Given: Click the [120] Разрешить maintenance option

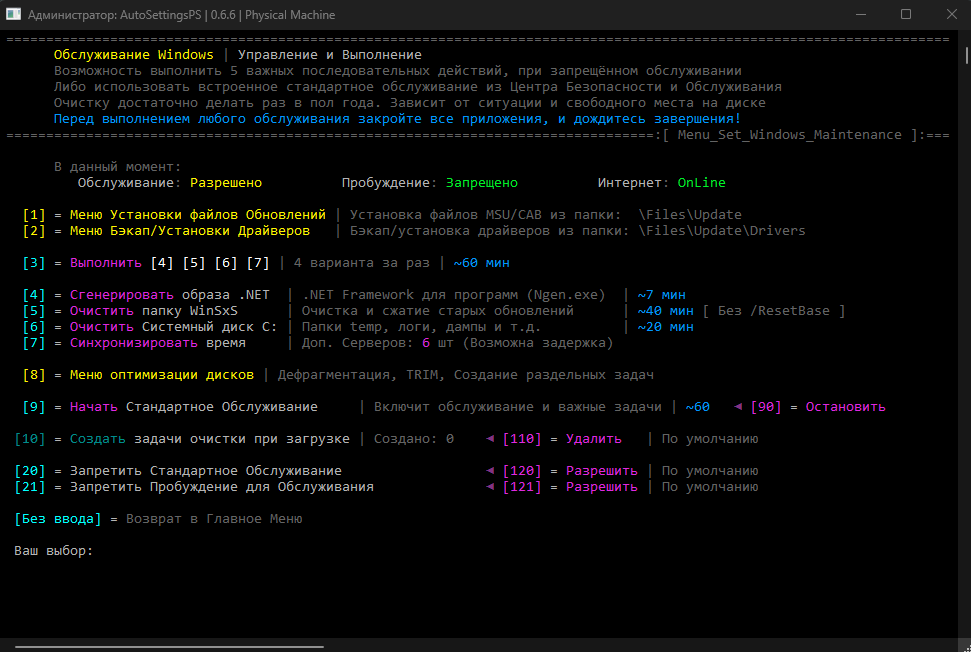Looking at the screenshot, I should [x=570, y=471].
